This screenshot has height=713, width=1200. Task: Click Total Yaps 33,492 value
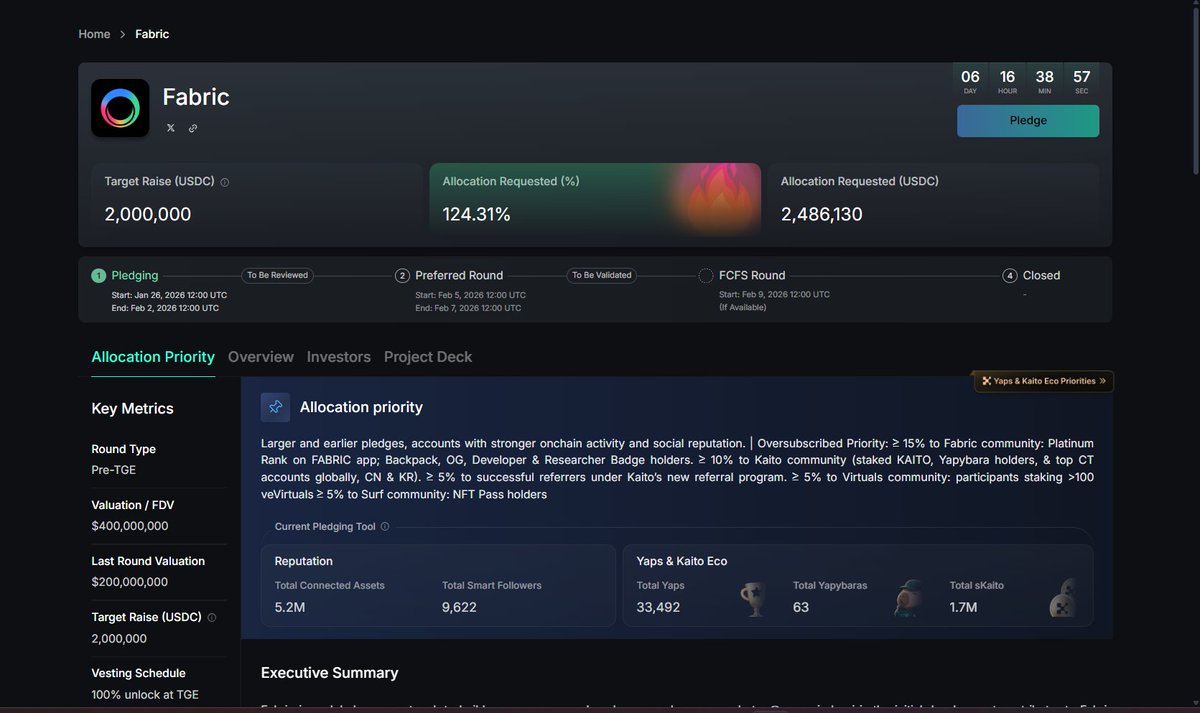(x=658, y=606)
